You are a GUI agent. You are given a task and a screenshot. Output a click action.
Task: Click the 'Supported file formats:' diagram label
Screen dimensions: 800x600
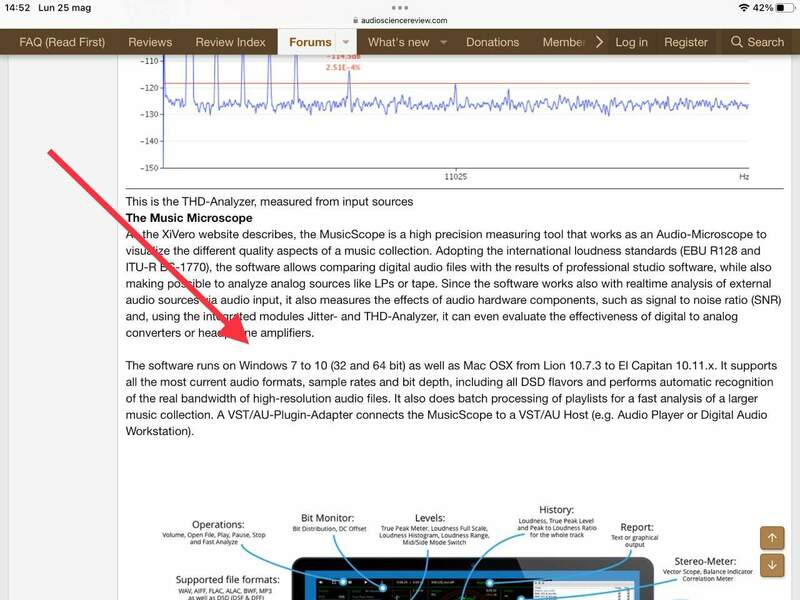pyautogui.click(x=228, y=580)
